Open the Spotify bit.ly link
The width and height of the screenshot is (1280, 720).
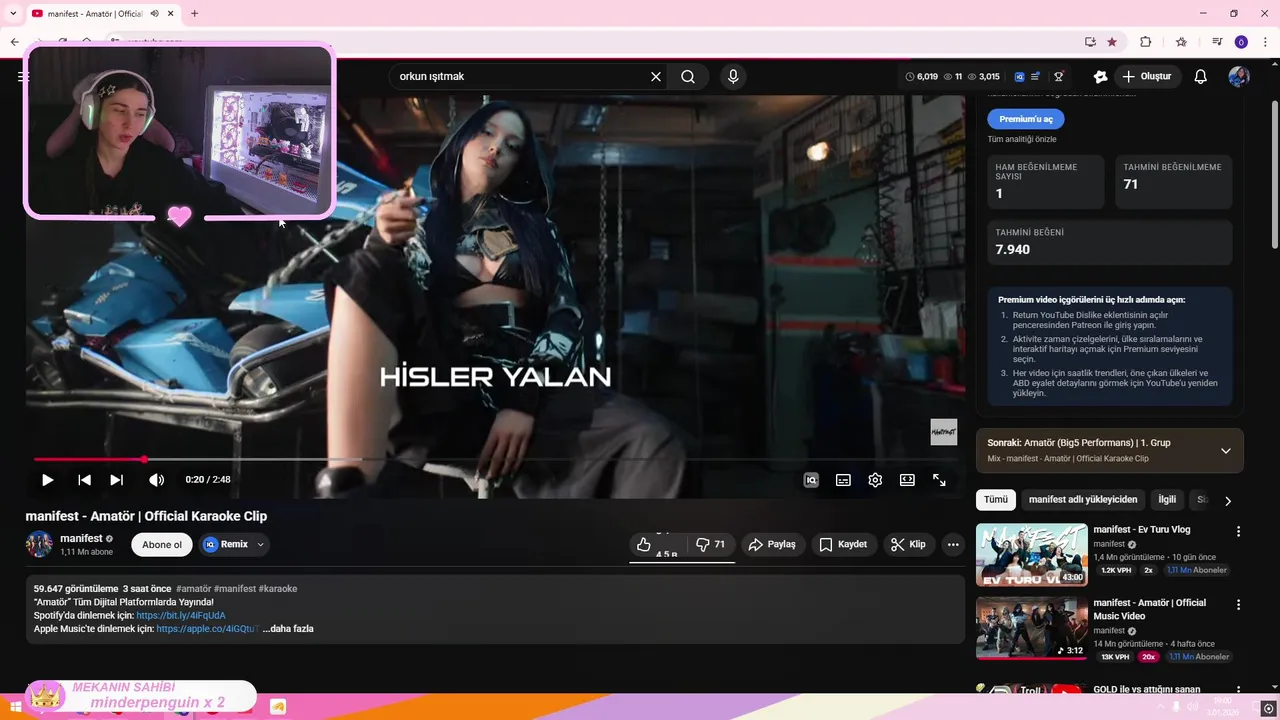(x=181, y=616)
